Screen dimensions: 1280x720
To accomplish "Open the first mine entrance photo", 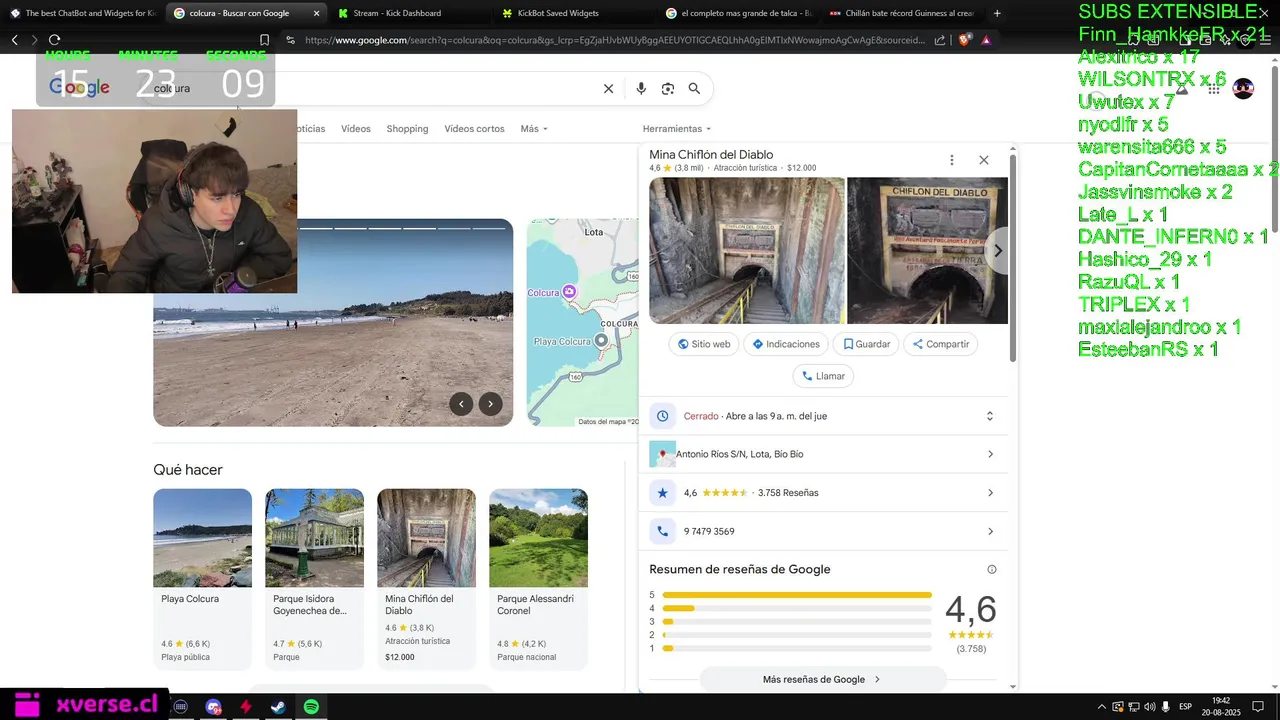I will [747, 251].
